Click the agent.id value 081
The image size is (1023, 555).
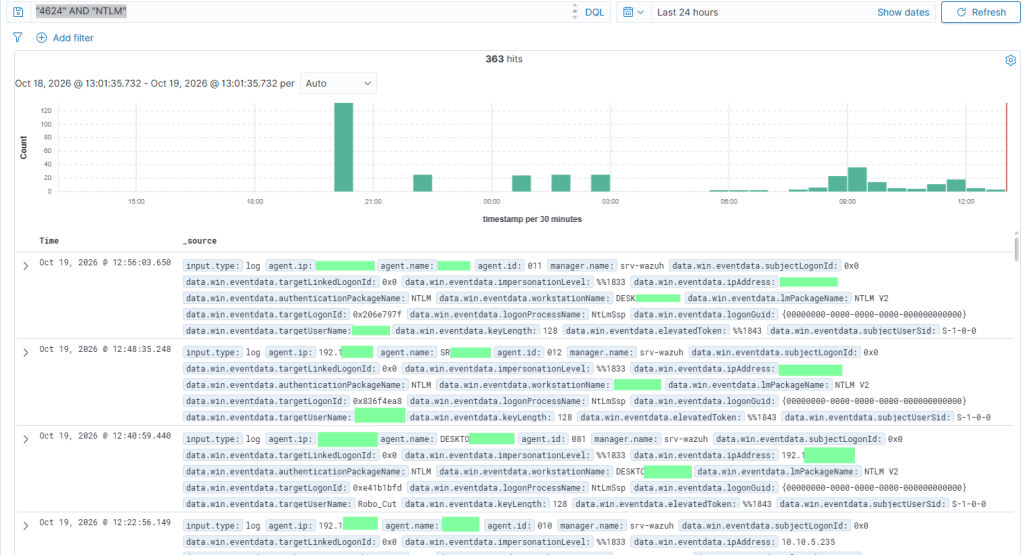579,439
